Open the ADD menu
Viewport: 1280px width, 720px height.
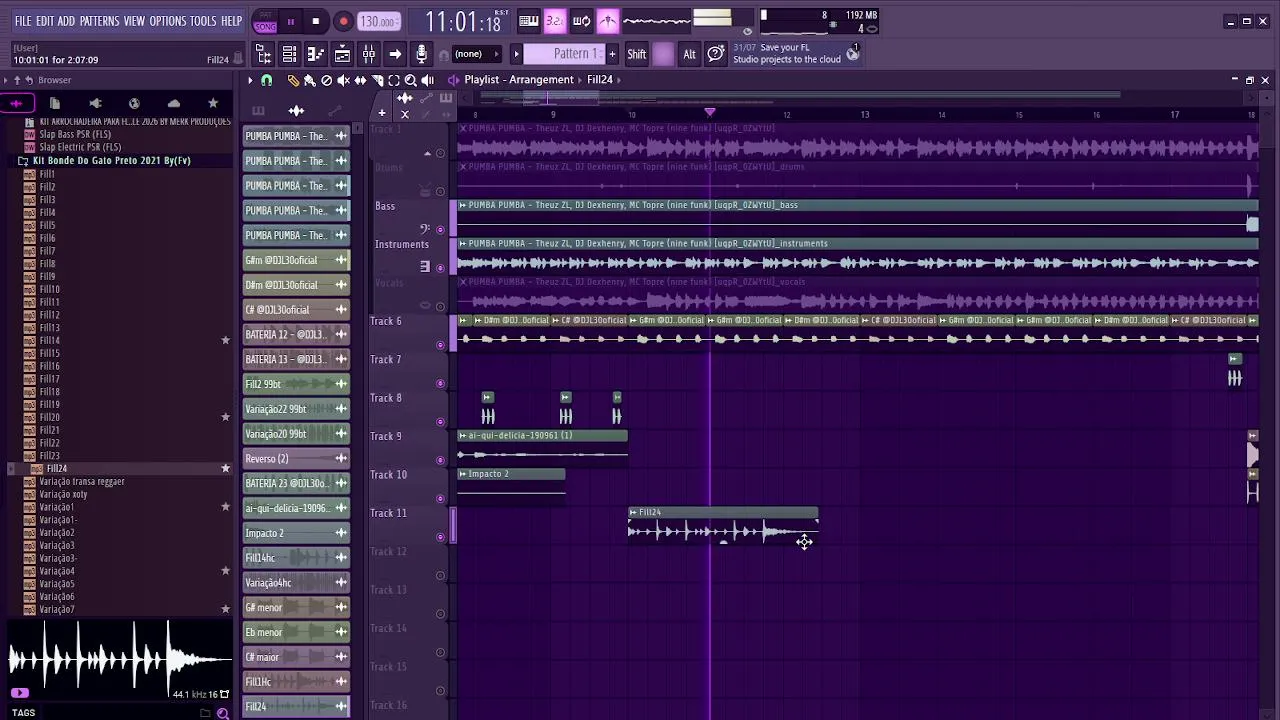[x=66, y=21]
